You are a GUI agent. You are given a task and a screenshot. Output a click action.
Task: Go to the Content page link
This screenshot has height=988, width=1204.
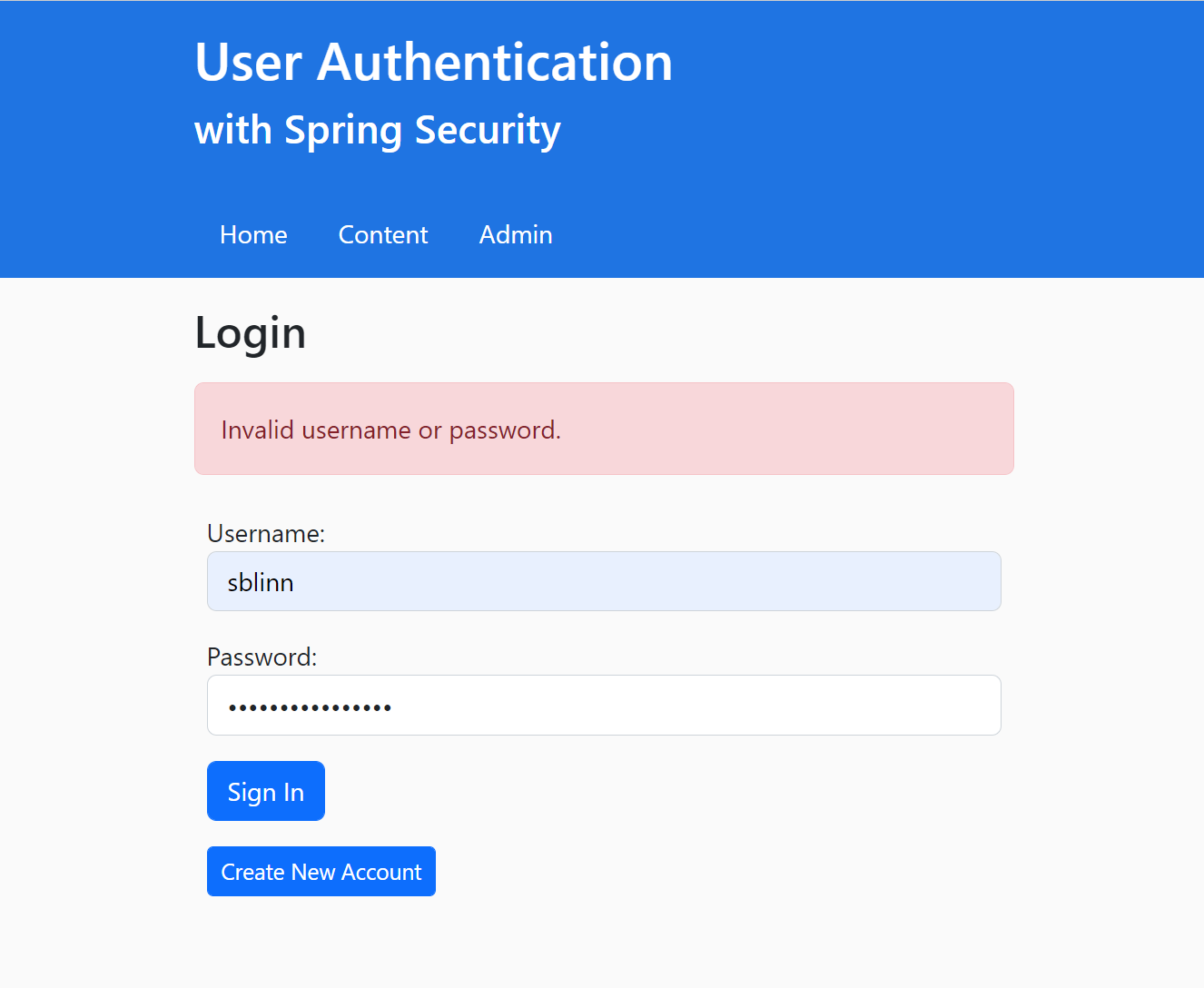382,234
